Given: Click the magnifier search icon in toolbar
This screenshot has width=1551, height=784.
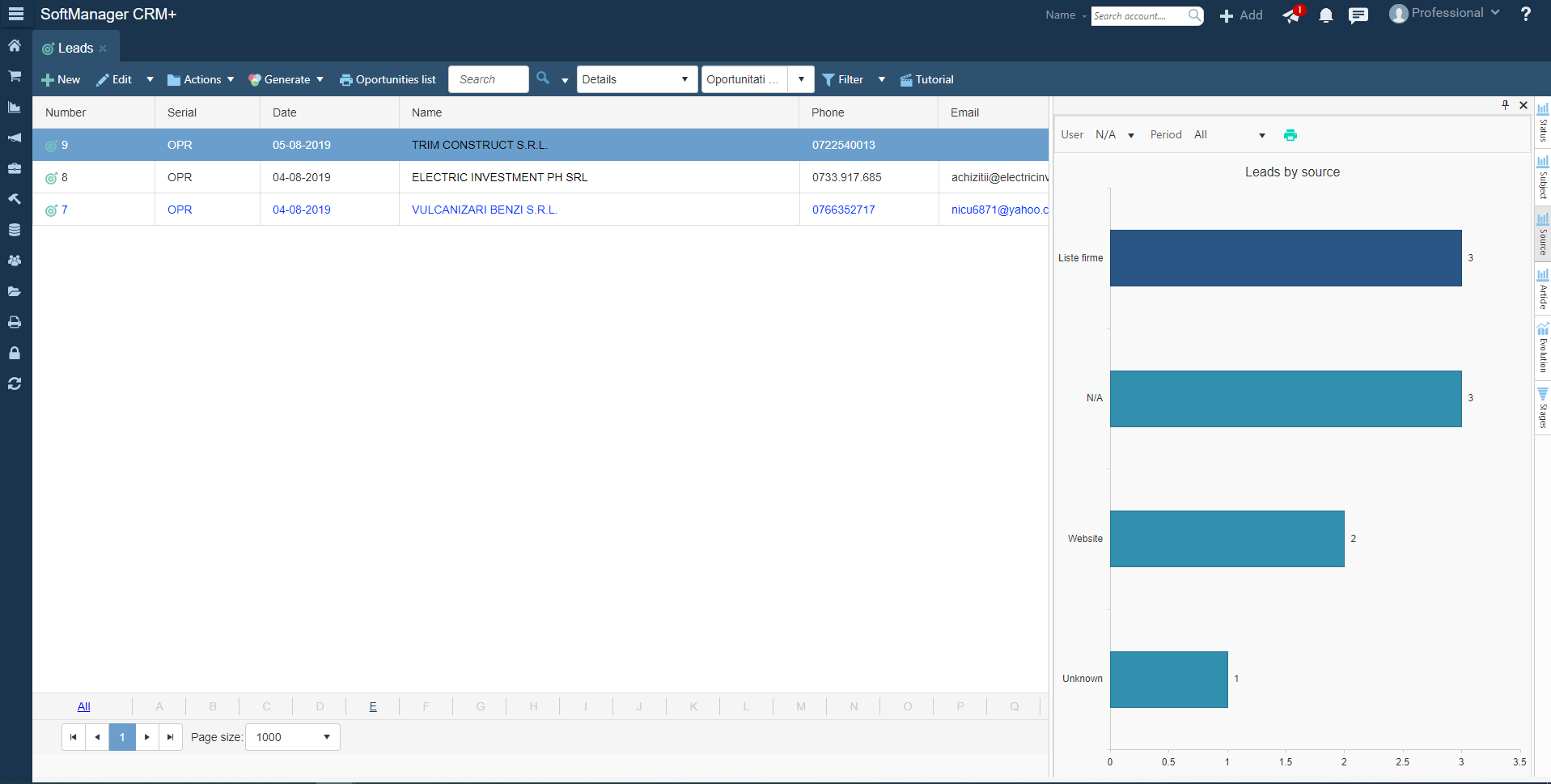Looking at the screenshot, I should 543,78.
